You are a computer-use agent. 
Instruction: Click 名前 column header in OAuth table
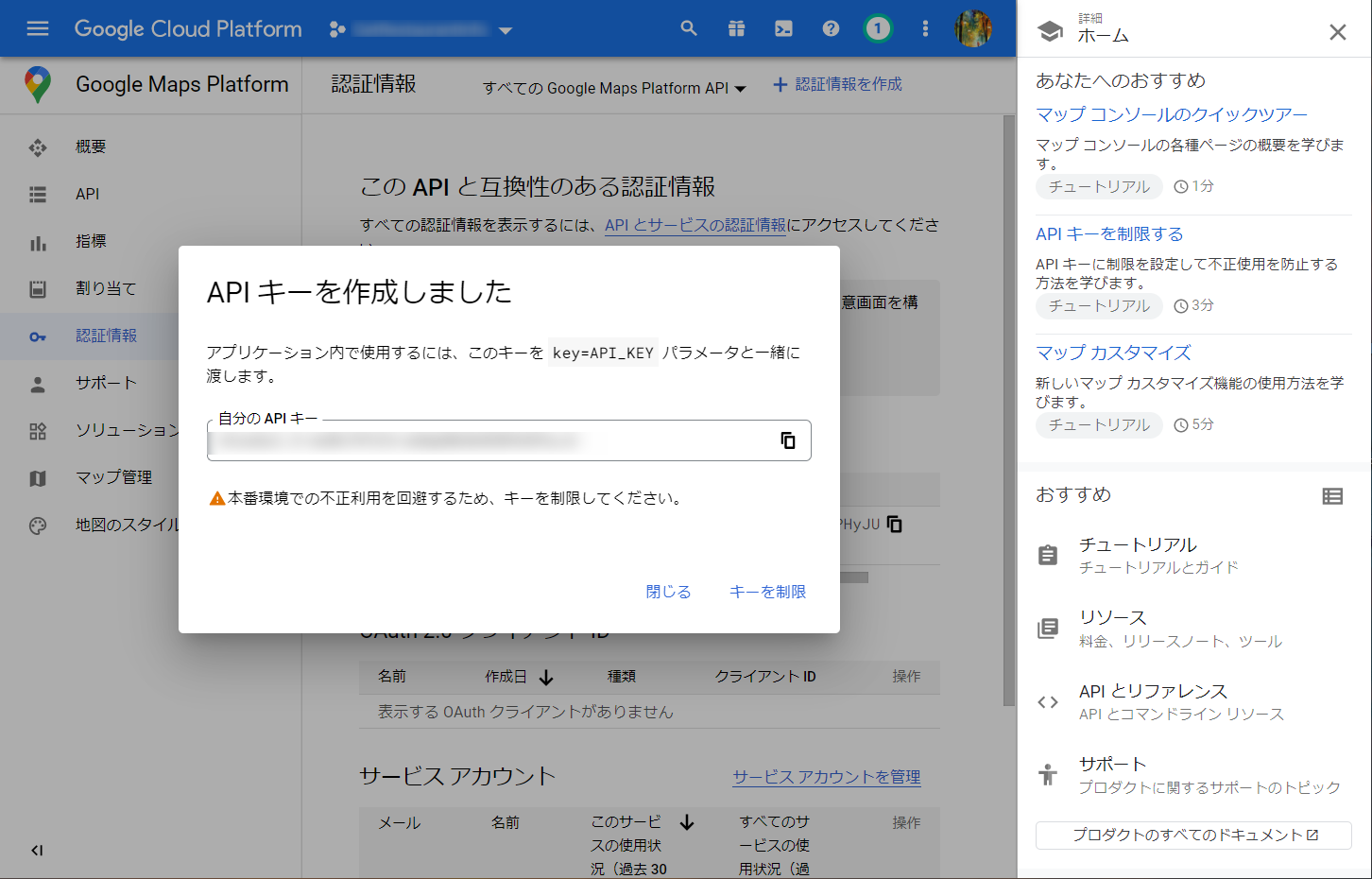[x=392, y=677]
